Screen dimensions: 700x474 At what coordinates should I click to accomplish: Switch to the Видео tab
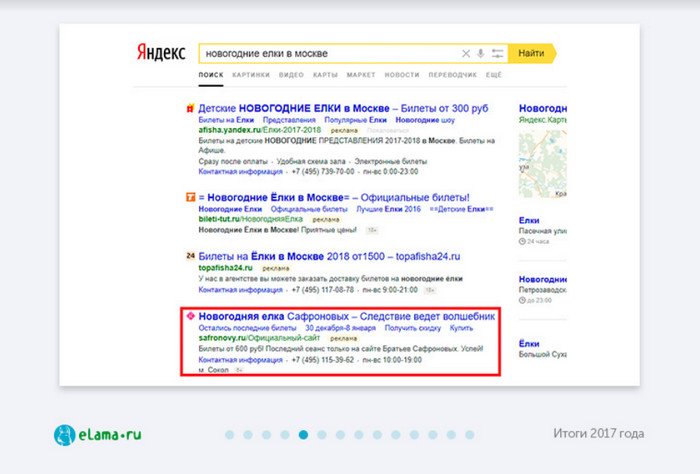pos(291,75)
